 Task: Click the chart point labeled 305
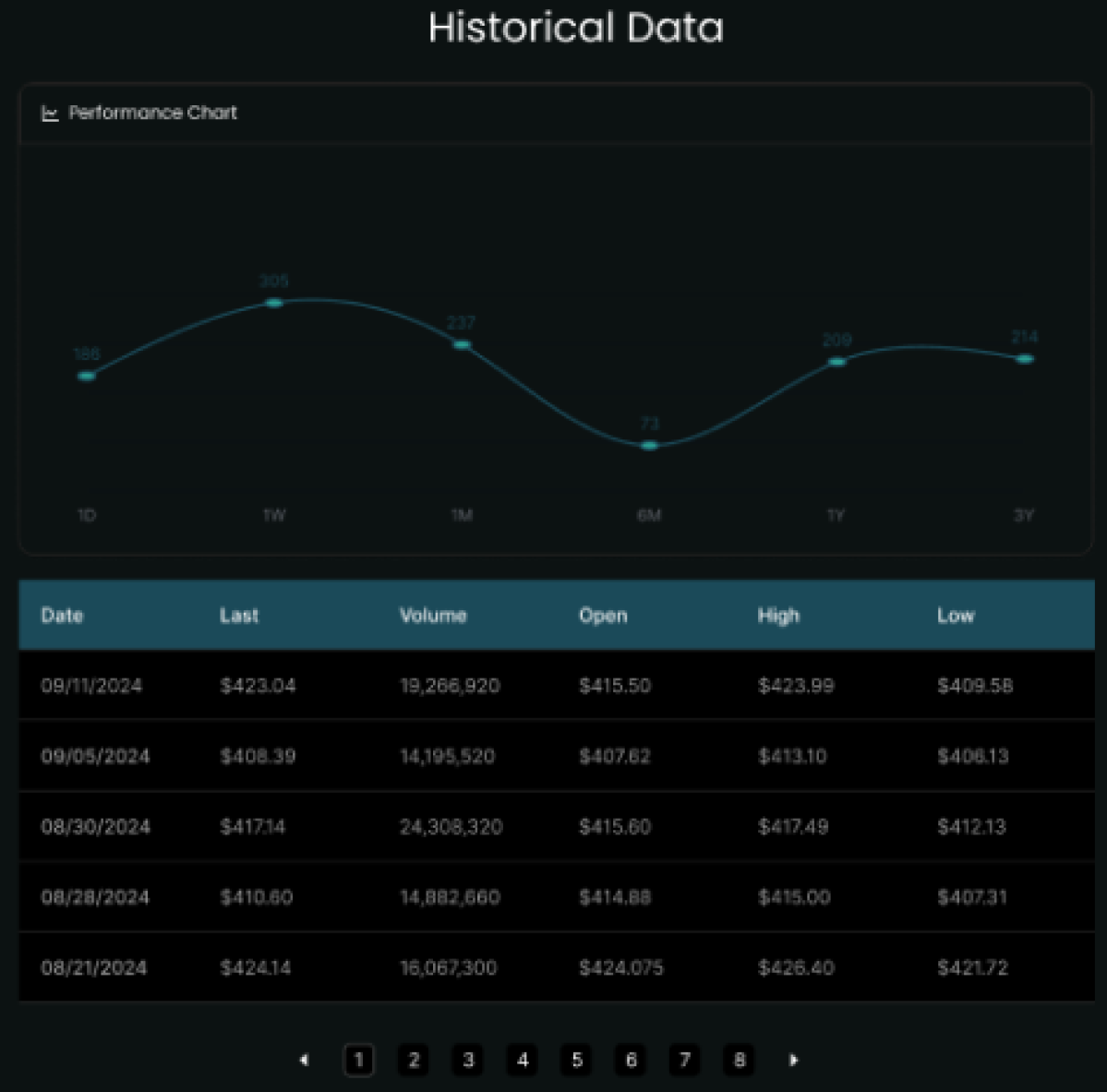[x=273, y=301]
